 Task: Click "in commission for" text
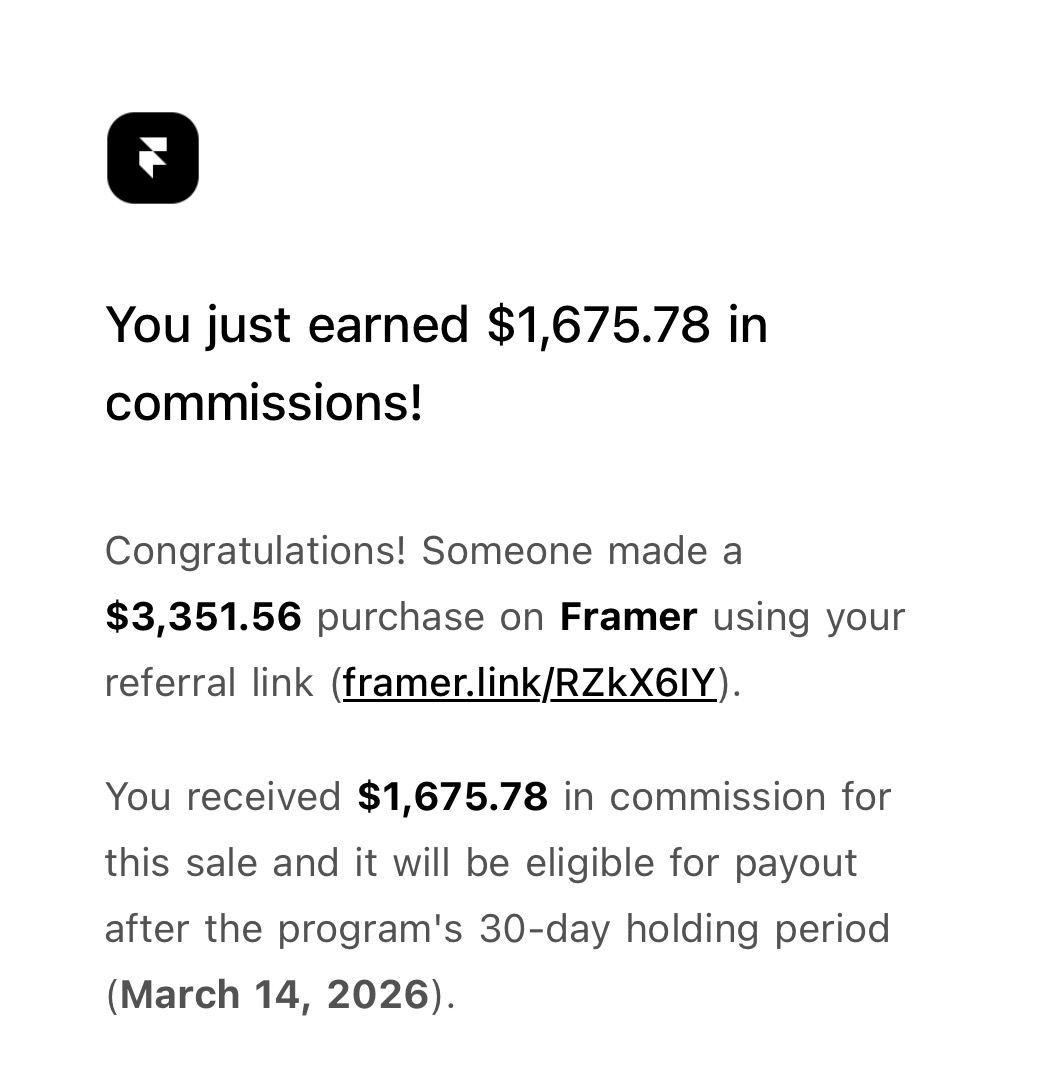pos(727,797)
